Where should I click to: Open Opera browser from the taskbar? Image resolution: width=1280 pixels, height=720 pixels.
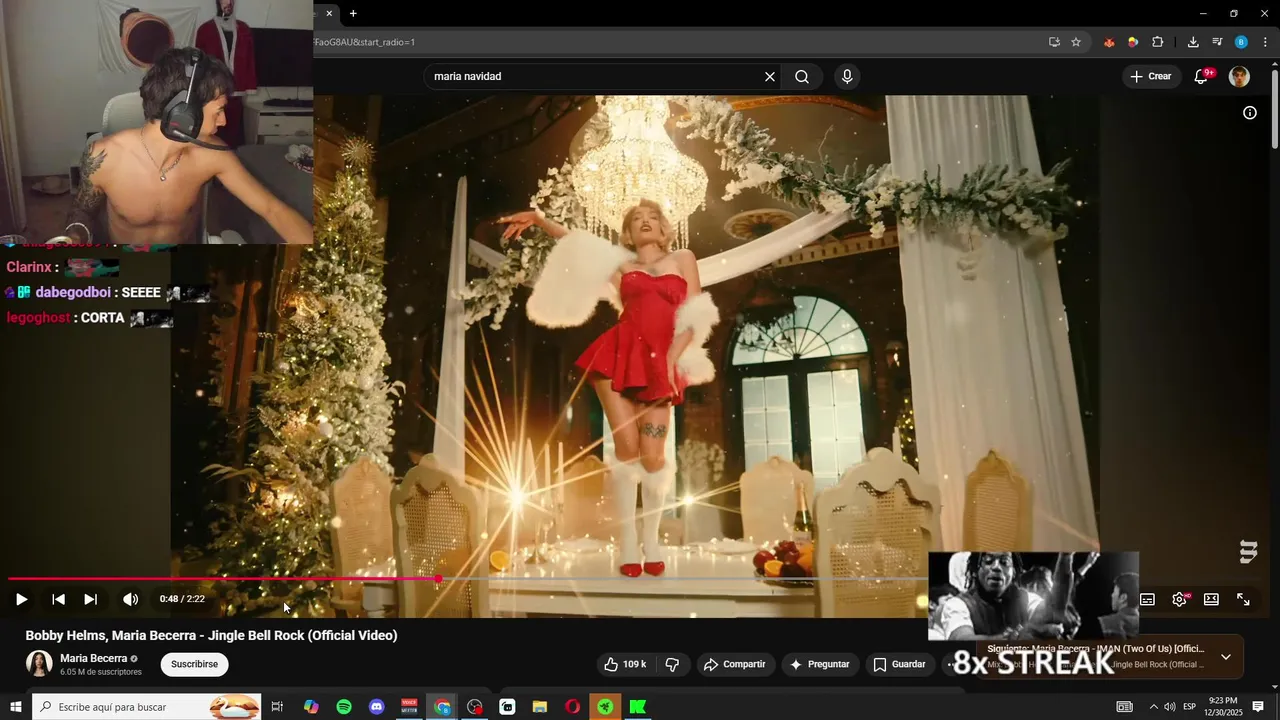pos(572,707)
